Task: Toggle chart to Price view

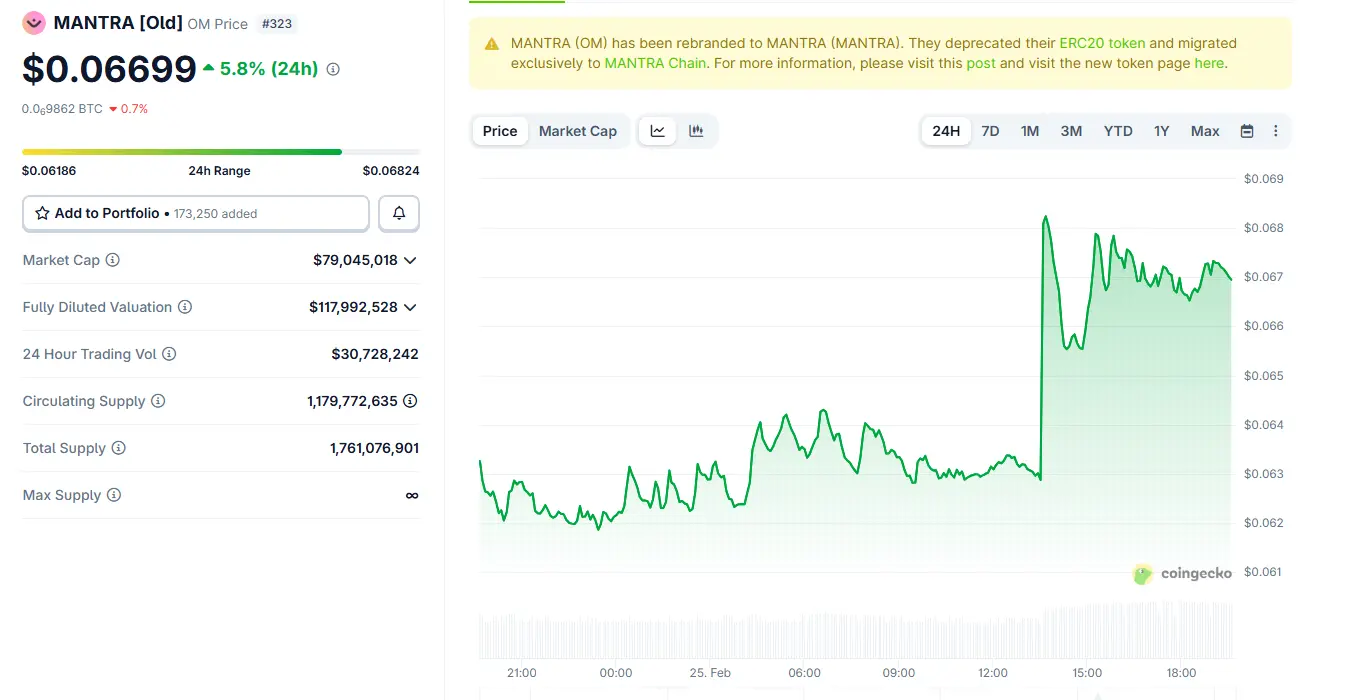Action: tap(500, 131)
